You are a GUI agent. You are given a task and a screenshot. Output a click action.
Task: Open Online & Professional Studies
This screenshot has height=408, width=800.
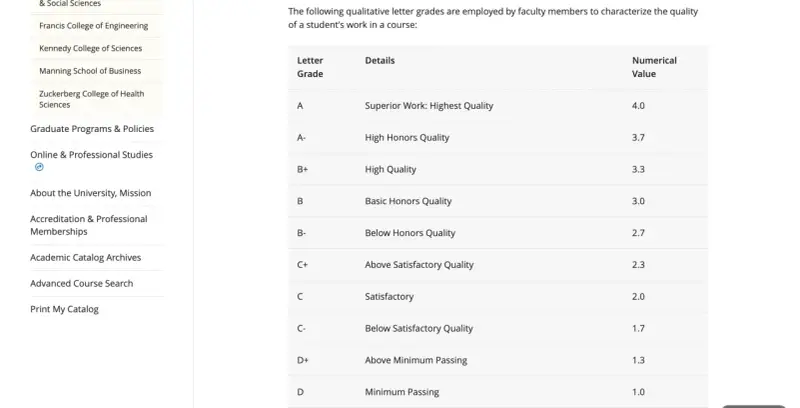click(91, 155)
